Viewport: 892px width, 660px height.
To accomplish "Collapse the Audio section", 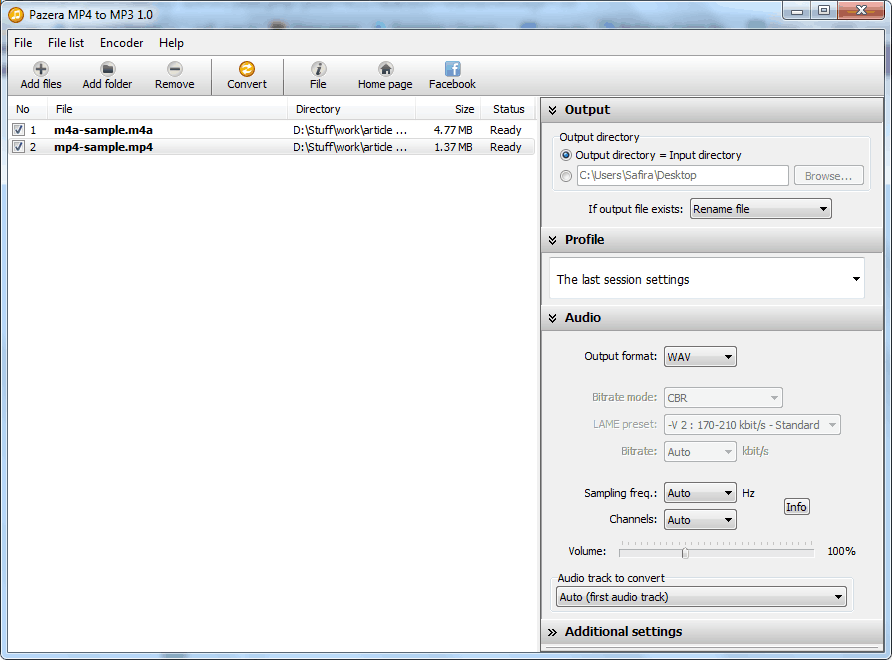I will pos(552,318).
